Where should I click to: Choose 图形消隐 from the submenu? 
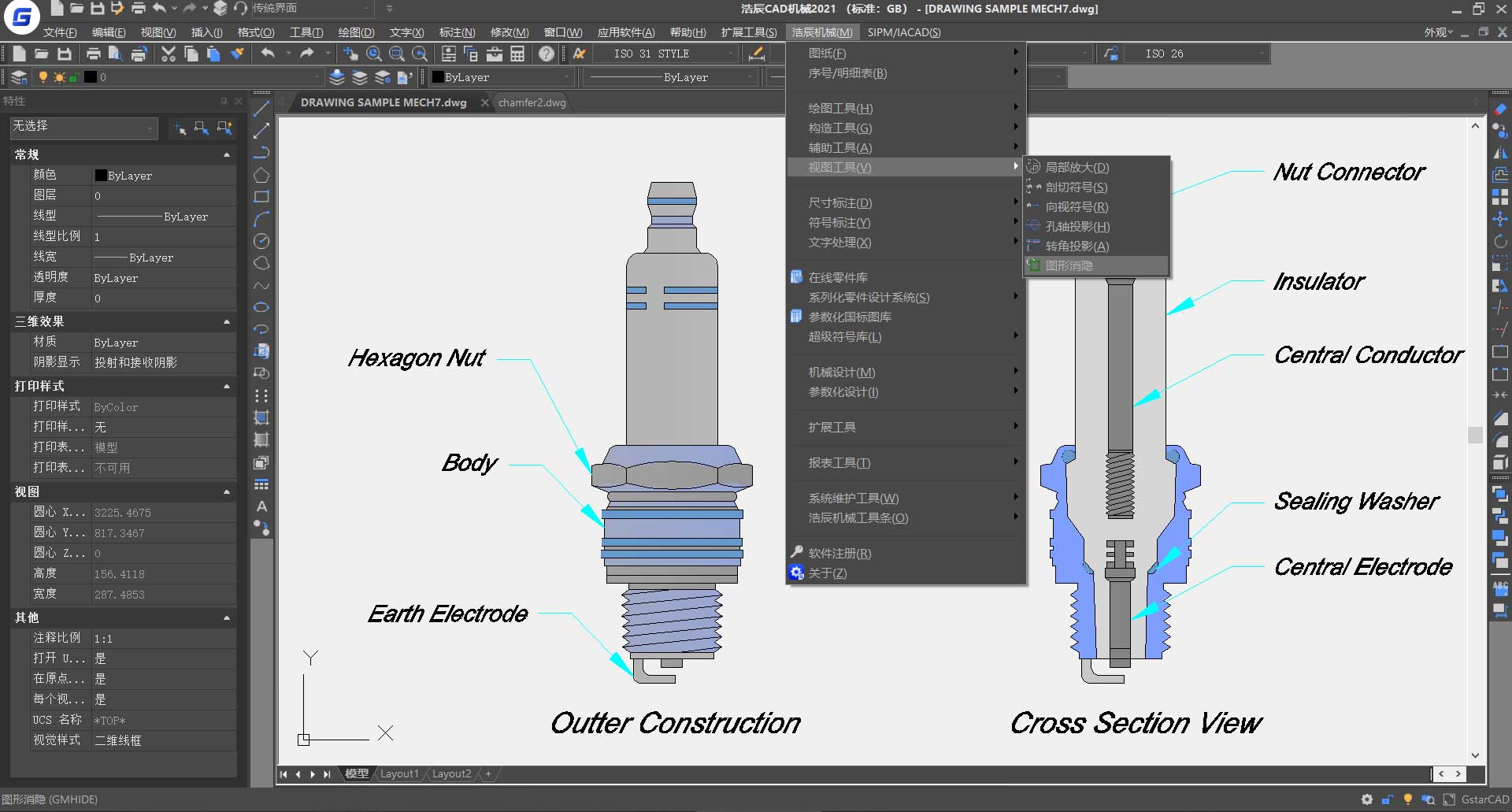click(x=1069, y=266)
